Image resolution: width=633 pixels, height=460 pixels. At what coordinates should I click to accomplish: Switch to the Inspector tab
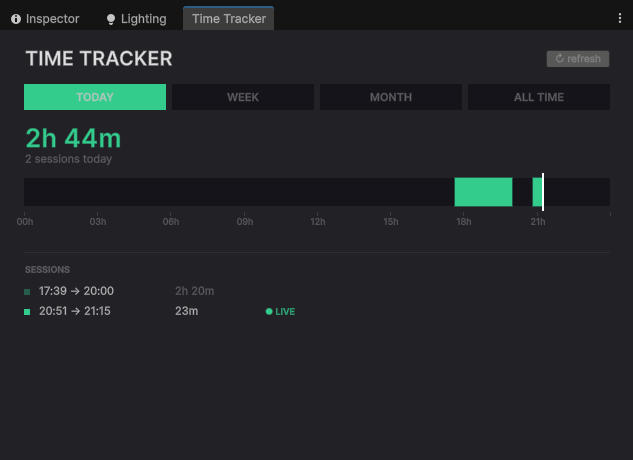45,19
